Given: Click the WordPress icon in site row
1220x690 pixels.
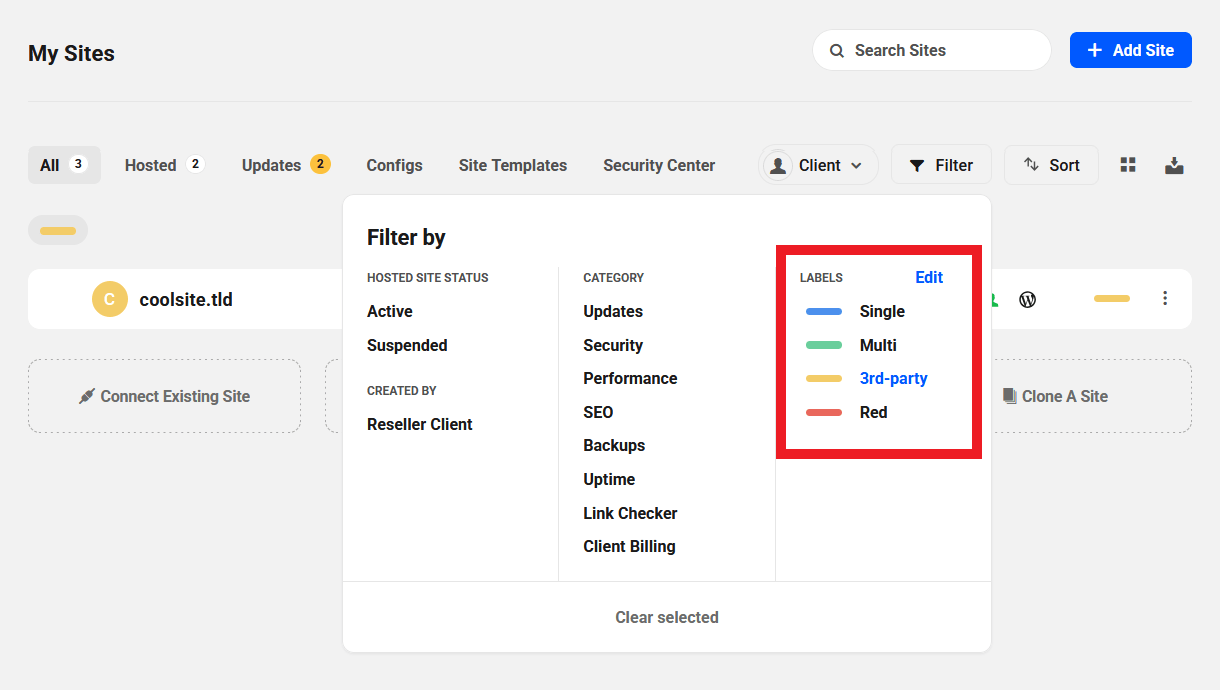Looking at the screenshot, I should [x=1027, y=299].
